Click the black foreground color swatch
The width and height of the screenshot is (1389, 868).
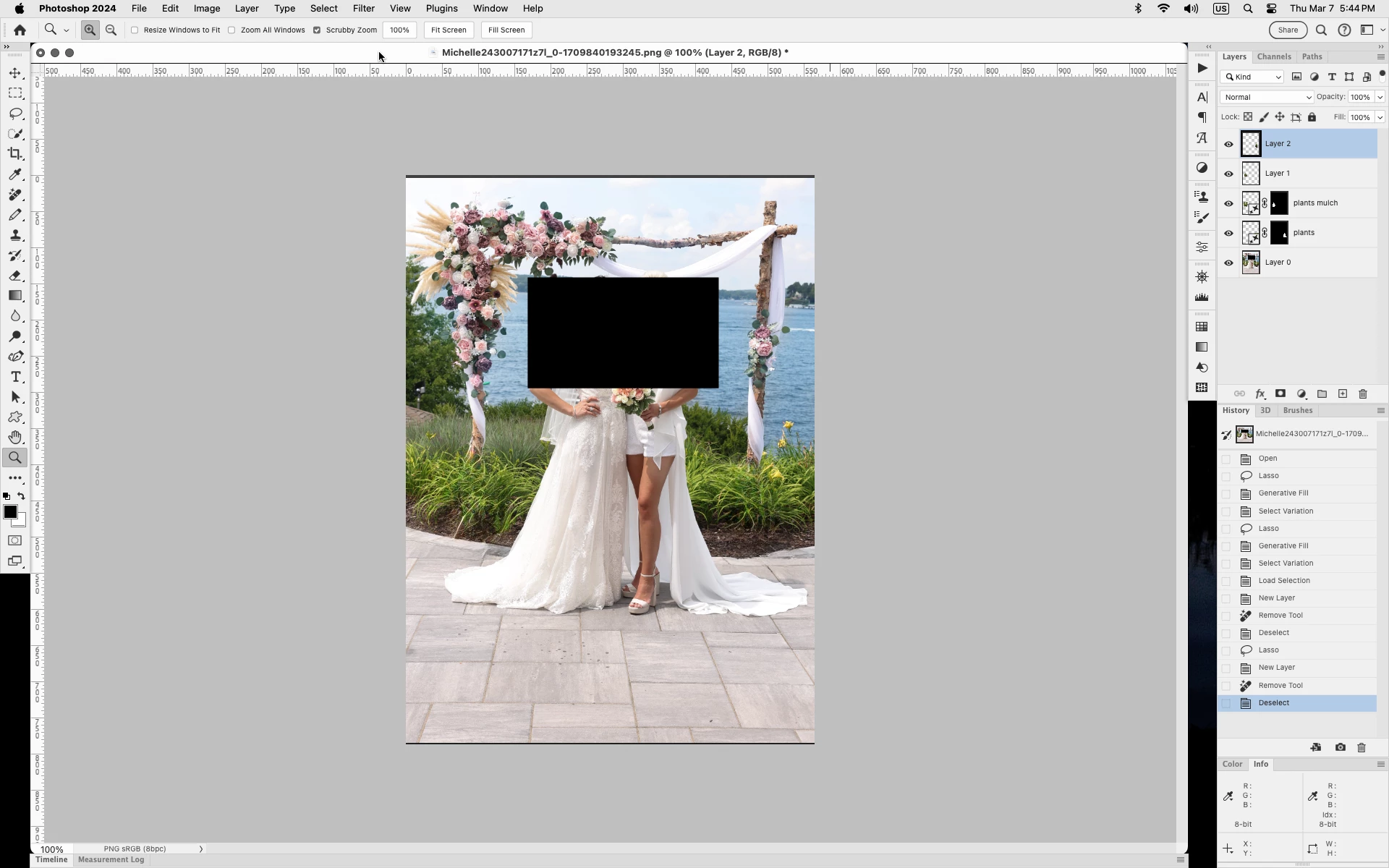pyautogui.click(x=10, y=512)
